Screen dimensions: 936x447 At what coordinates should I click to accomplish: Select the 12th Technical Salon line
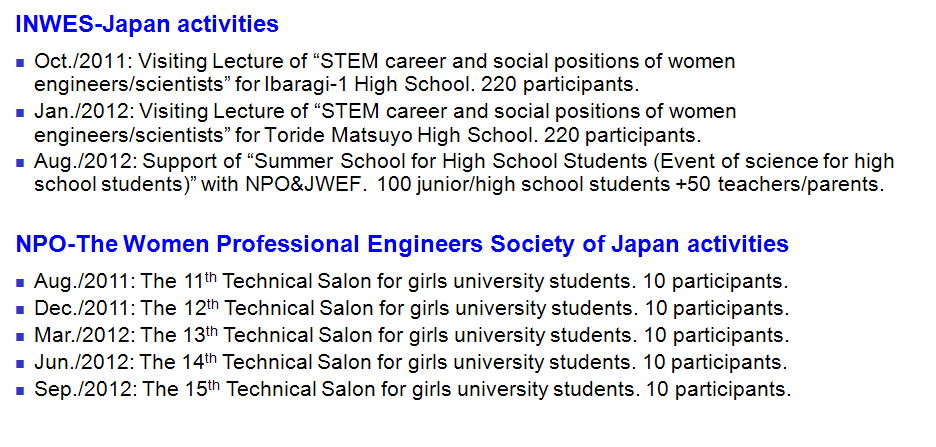411,308
